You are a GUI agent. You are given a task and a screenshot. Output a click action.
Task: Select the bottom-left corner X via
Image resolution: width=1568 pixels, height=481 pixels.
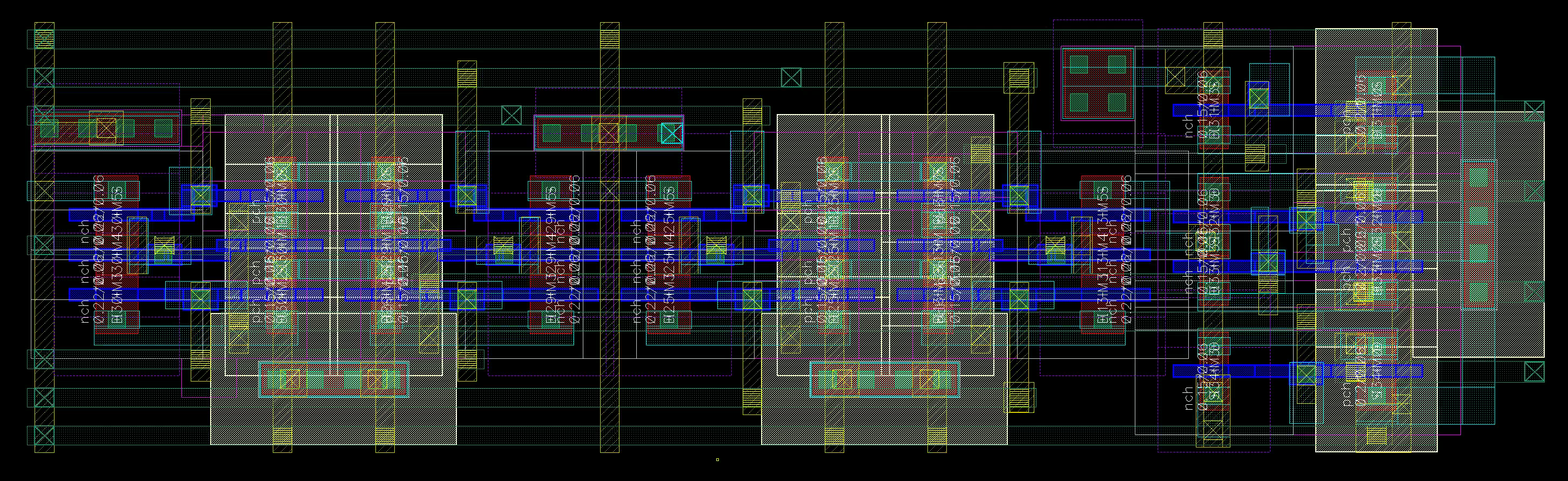(44, 436)
